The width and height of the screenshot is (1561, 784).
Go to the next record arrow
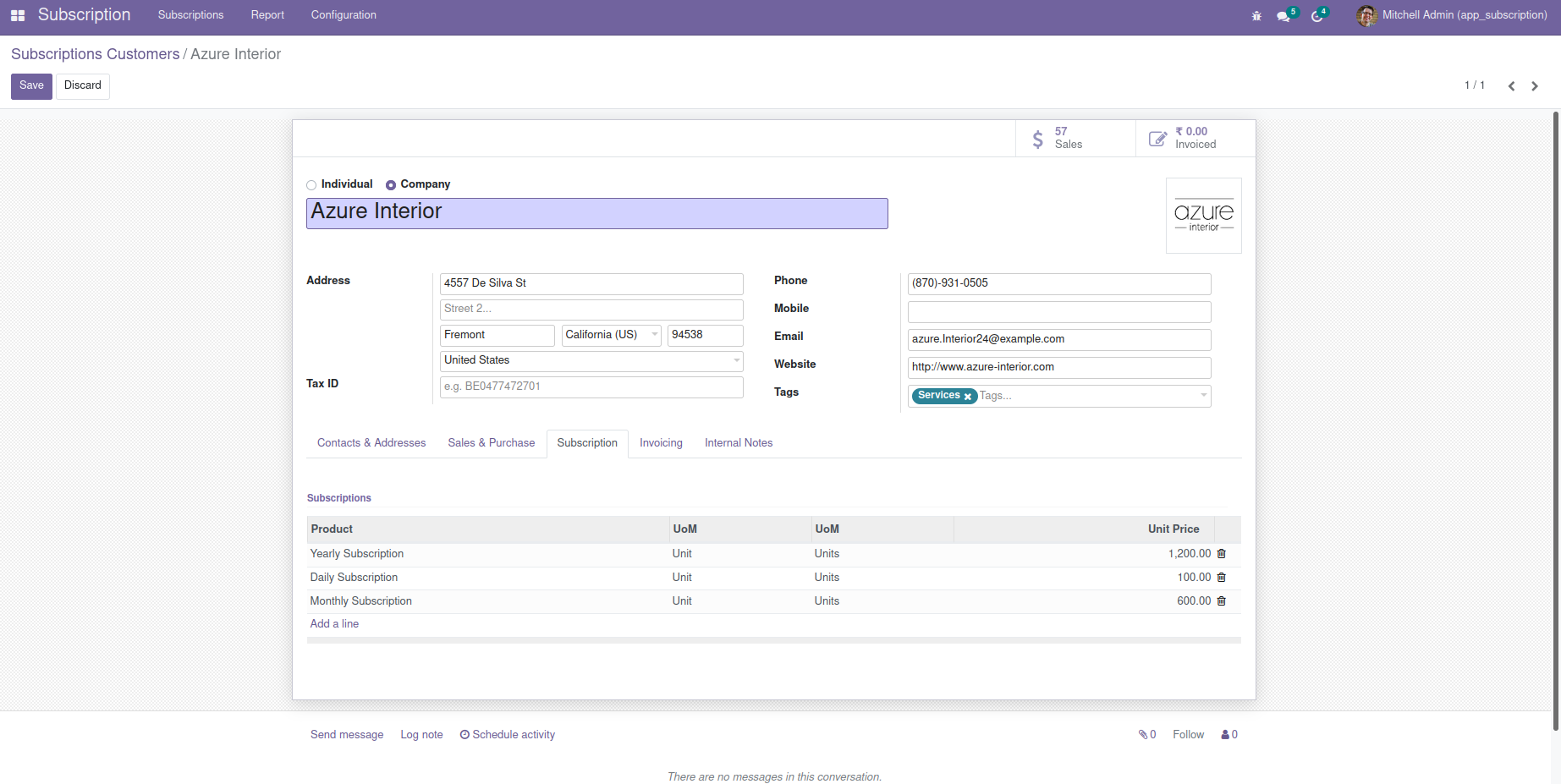coord(1534,86)
